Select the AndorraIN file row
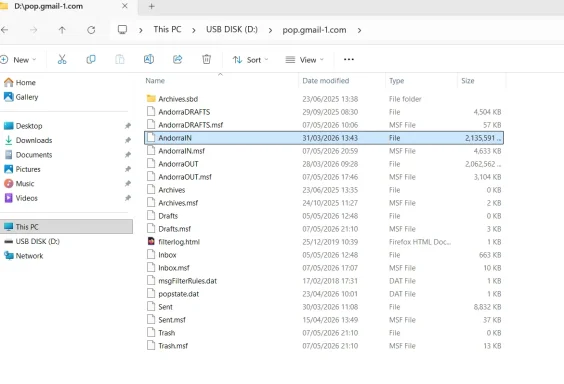The image size is (564, 384). pyautogui.click(x=324, y=138)
